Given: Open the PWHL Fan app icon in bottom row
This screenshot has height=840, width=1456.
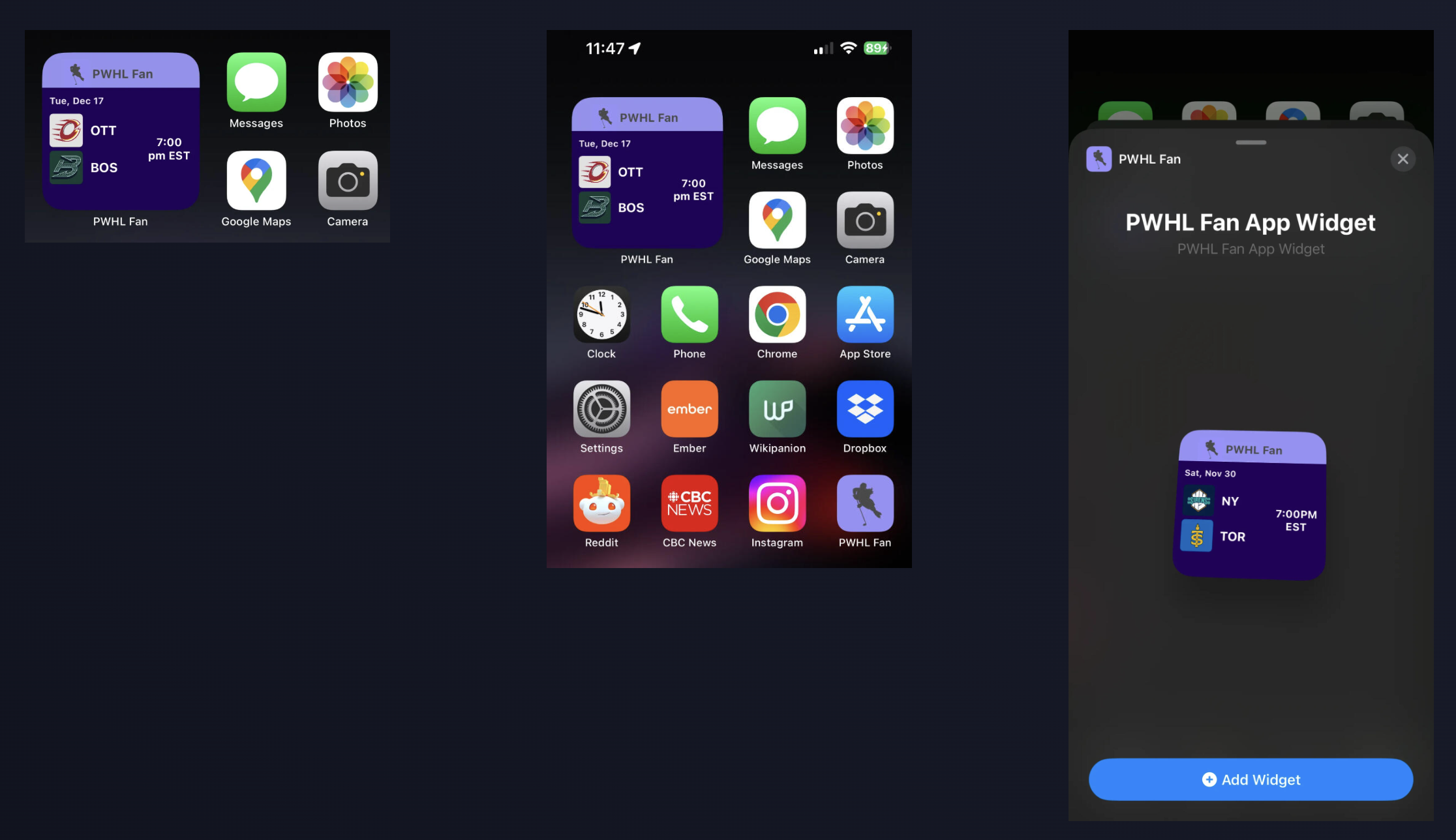Looking at the screenshot, I should click(x=865, y=503).
